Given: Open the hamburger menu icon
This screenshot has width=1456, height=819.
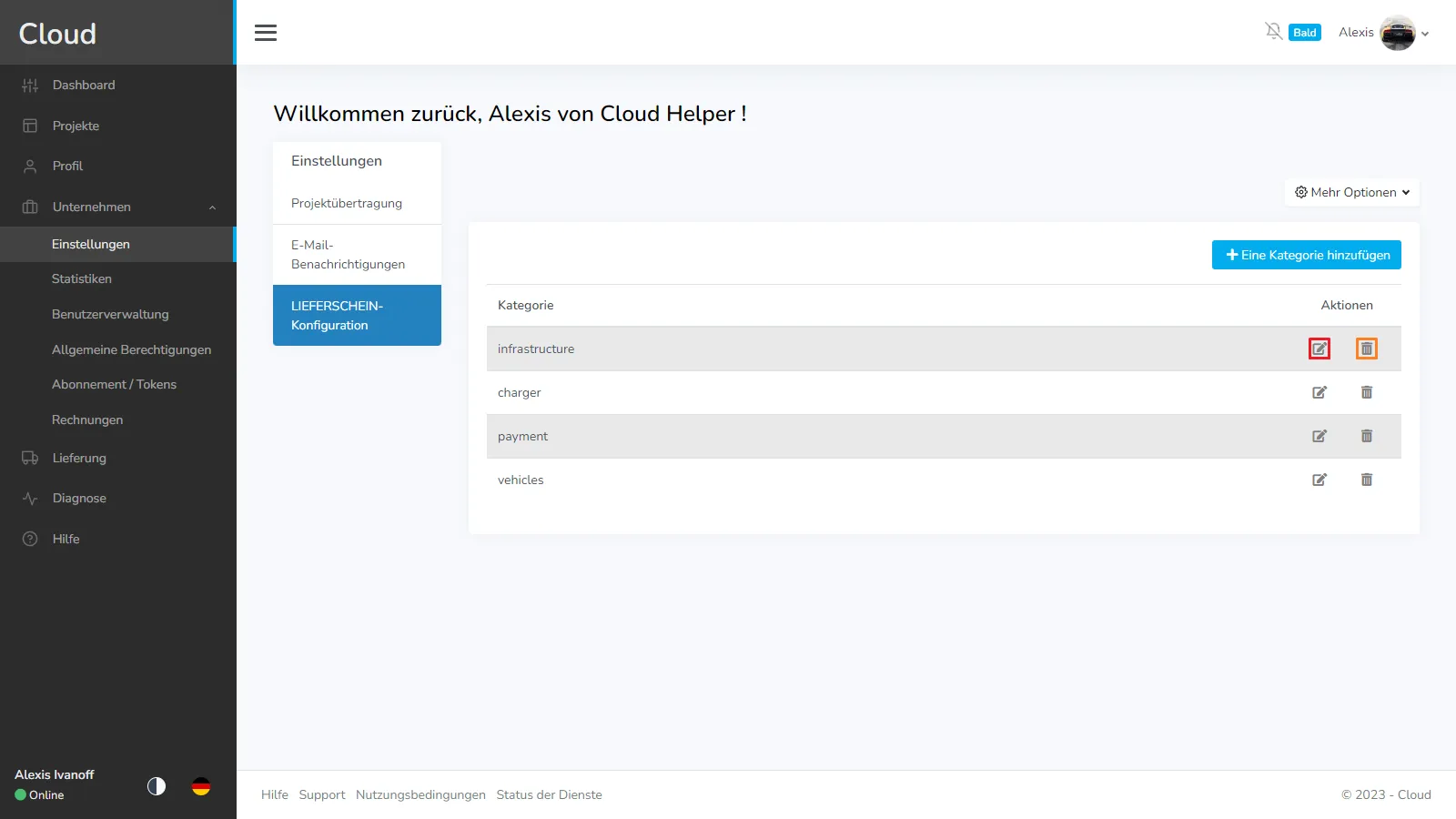Looking at the screenshot, I should (x=266, y=33).
